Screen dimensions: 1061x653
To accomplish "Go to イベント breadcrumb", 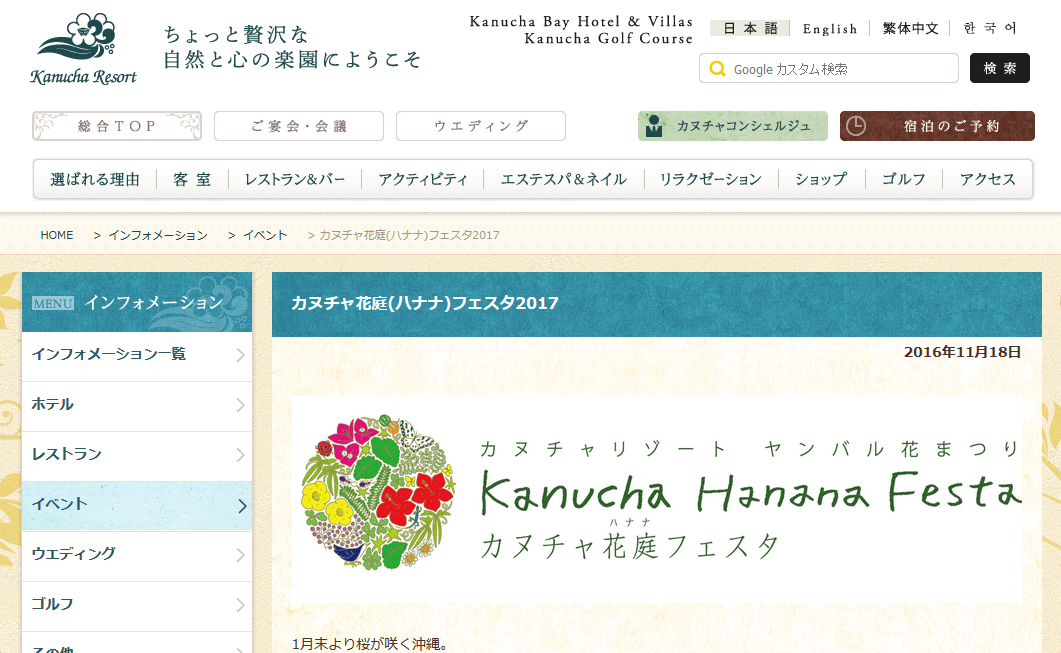I will pyautogui.click(x=265, y=235).
